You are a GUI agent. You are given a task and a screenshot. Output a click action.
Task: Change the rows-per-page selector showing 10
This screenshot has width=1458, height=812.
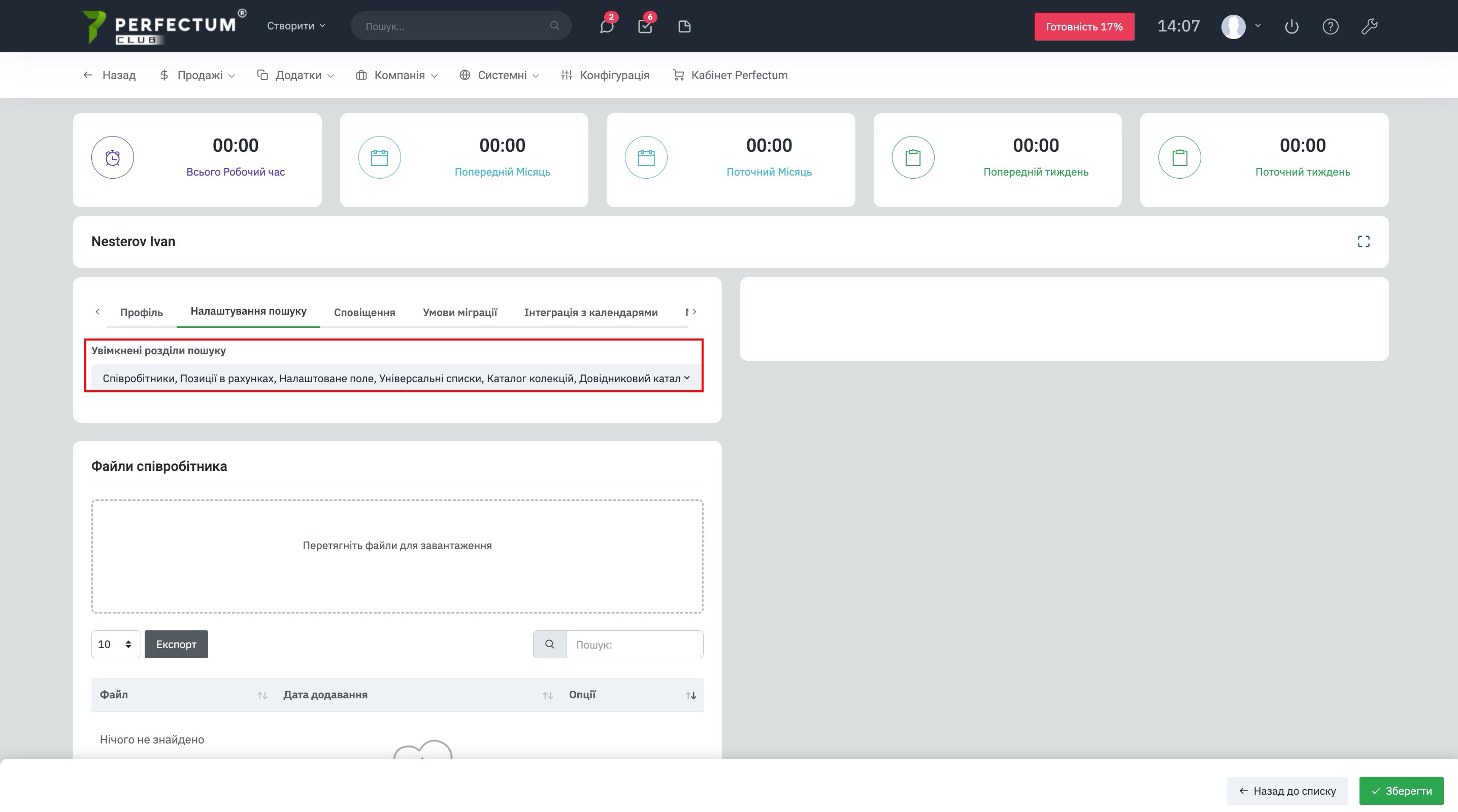pos(115,644)
